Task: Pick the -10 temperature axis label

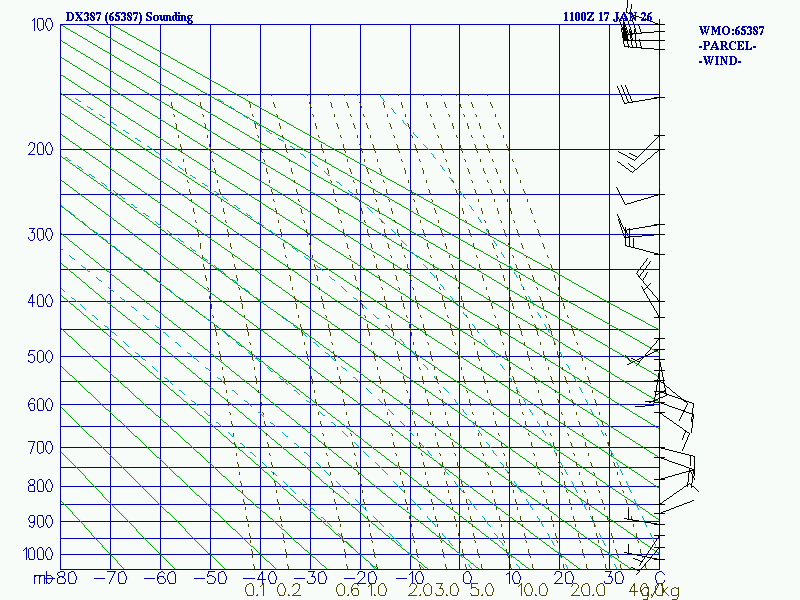Action: (x=411, y=578)
